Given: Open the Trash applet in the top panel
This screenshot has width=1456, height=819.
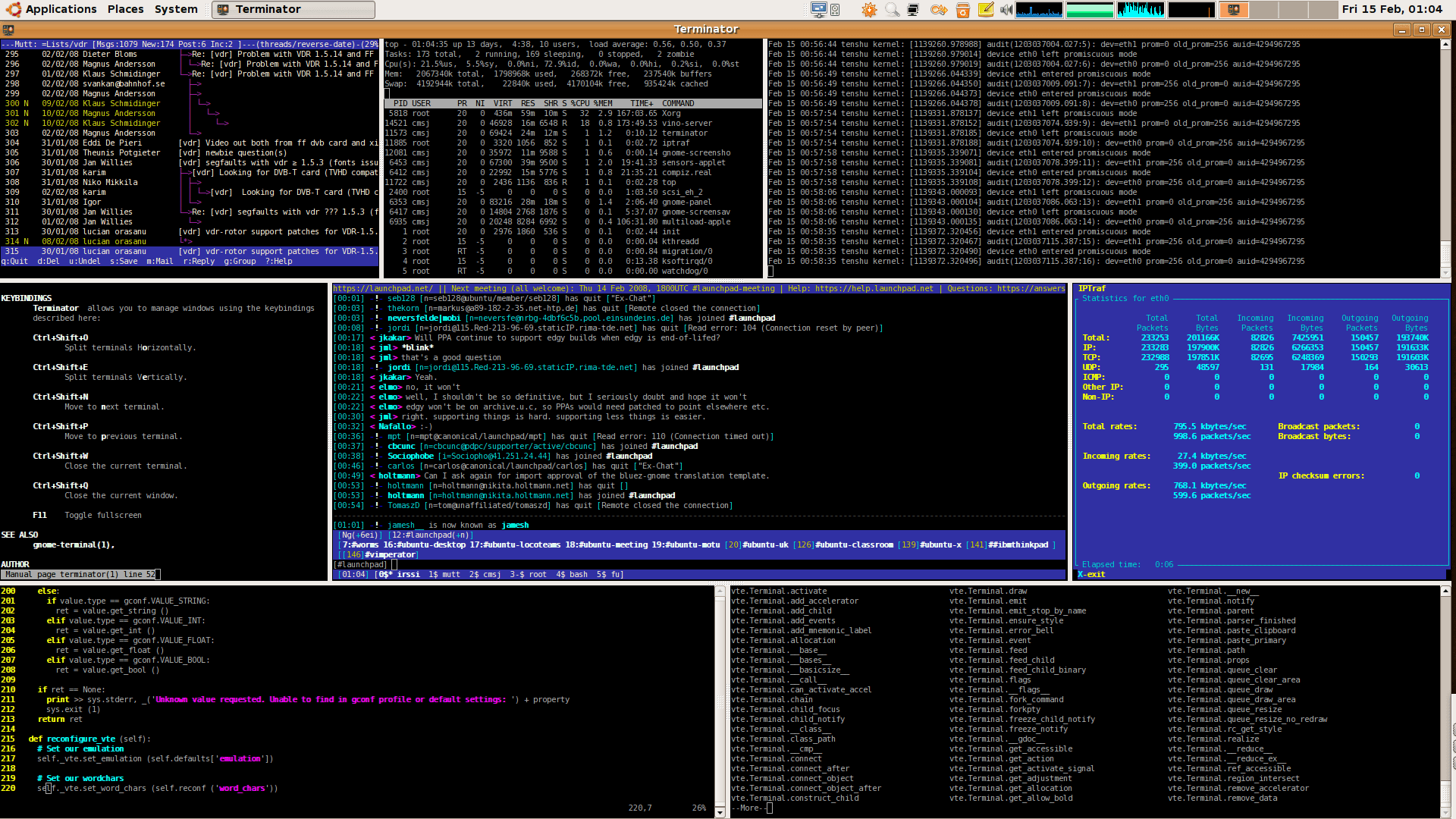Looking at the screenshot, I should [962, 10].
